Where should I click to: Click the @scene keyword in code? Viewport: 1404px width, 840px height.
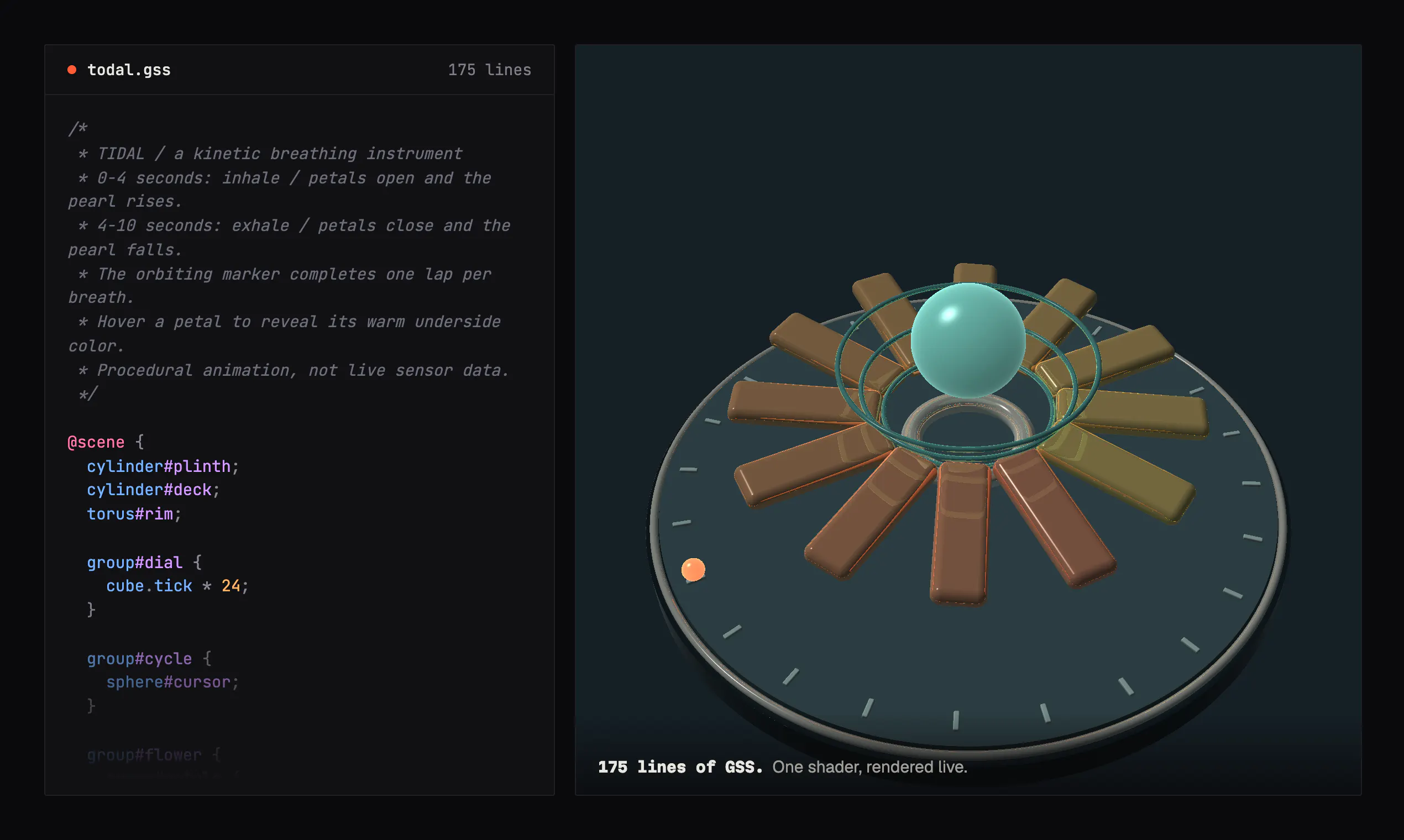(x=96, y=442)
